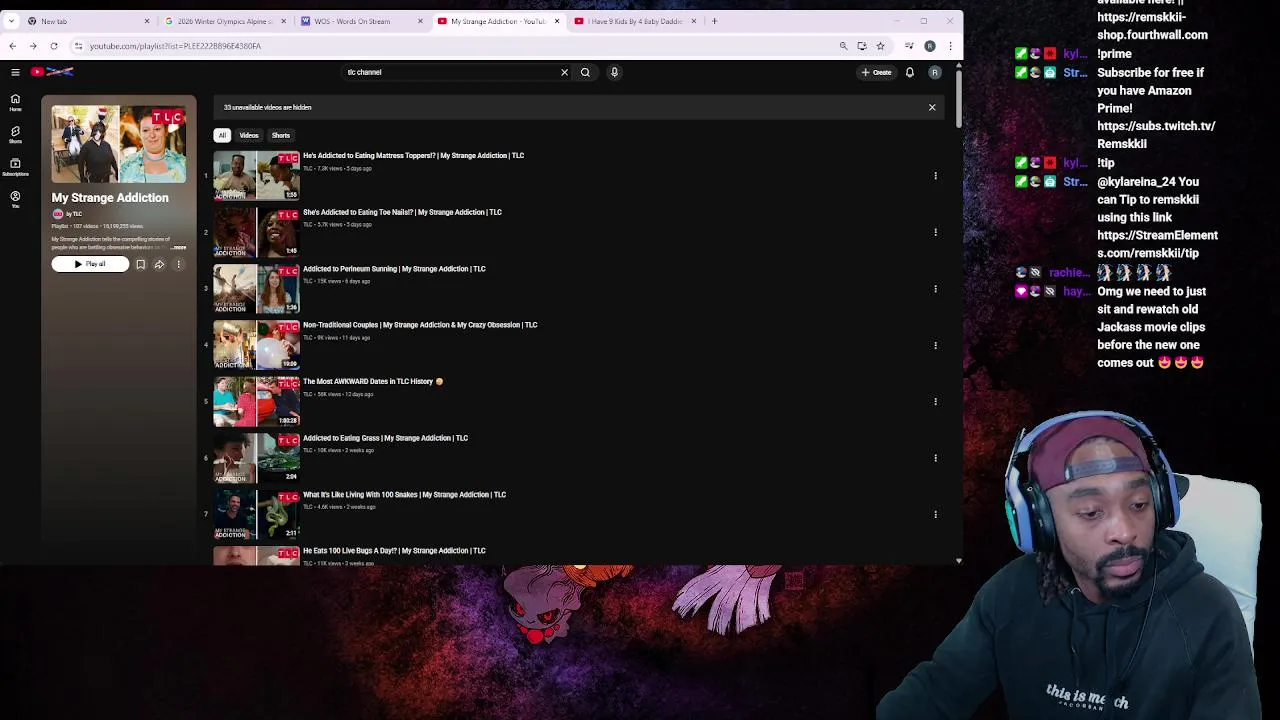The image size is (1280, 720).
Task: Open the YouTube hamburger guide menu
Action: 15,72
